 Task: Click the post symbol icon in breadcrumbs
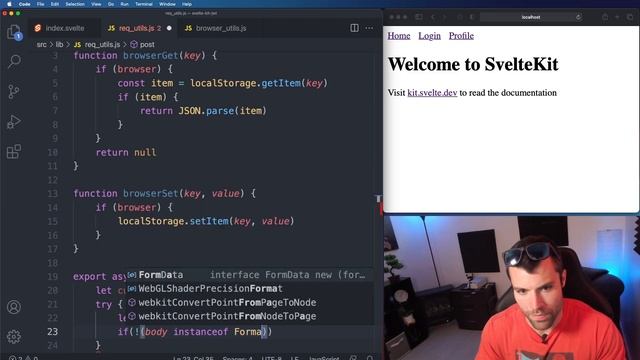[133, 44]
